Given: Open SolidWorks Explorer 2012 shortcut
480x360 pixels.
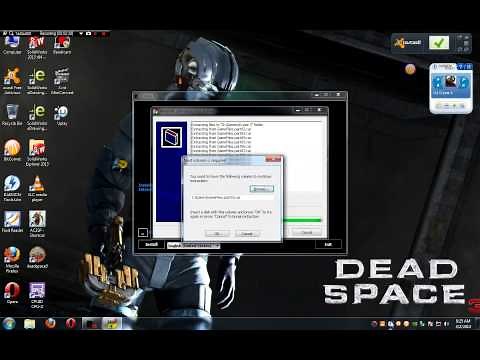Looking at the screenshot, I should click(37, 153).
